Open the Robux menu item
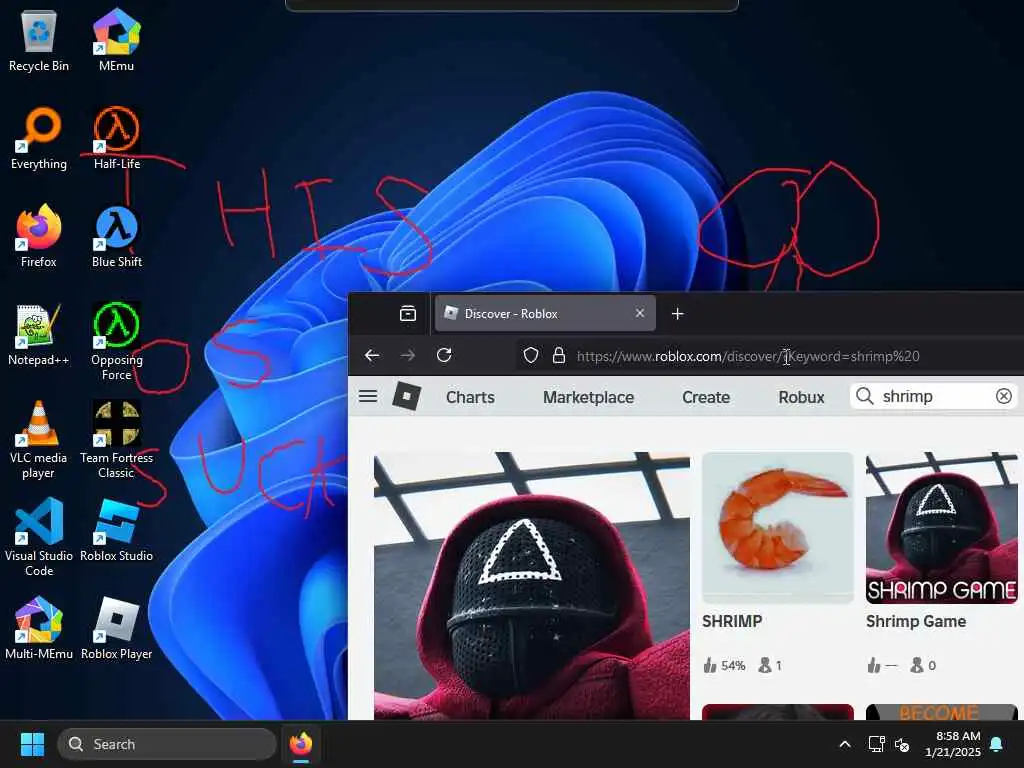This screenshot has height=768, width=1024. tap(801, 397)
